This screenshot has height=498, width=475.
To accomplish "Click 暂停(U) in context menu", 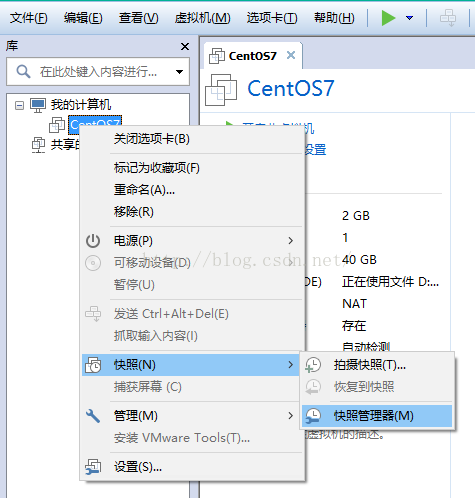I will point(192,285).
